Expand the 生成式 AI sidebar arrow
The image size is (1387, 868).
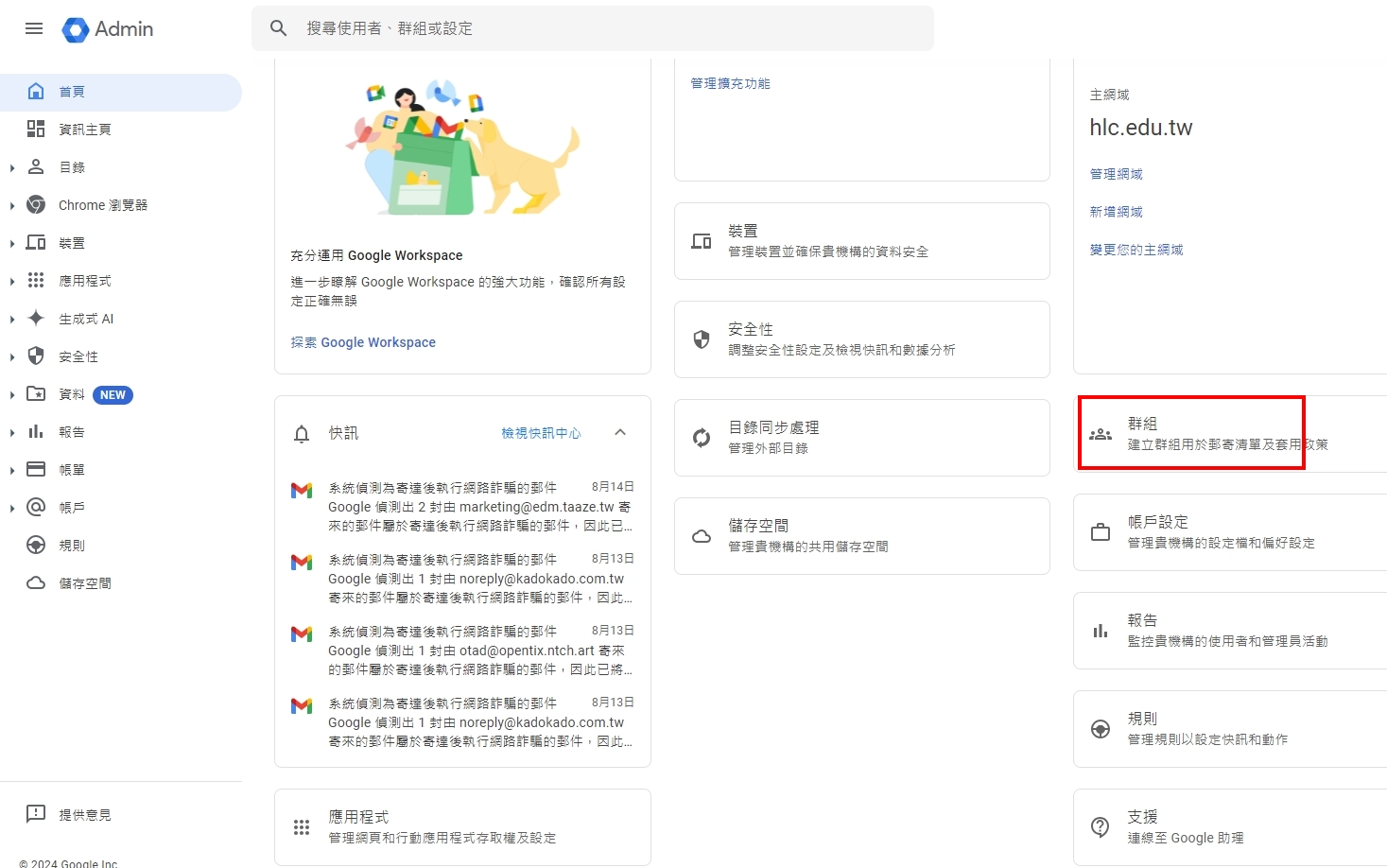12,320
